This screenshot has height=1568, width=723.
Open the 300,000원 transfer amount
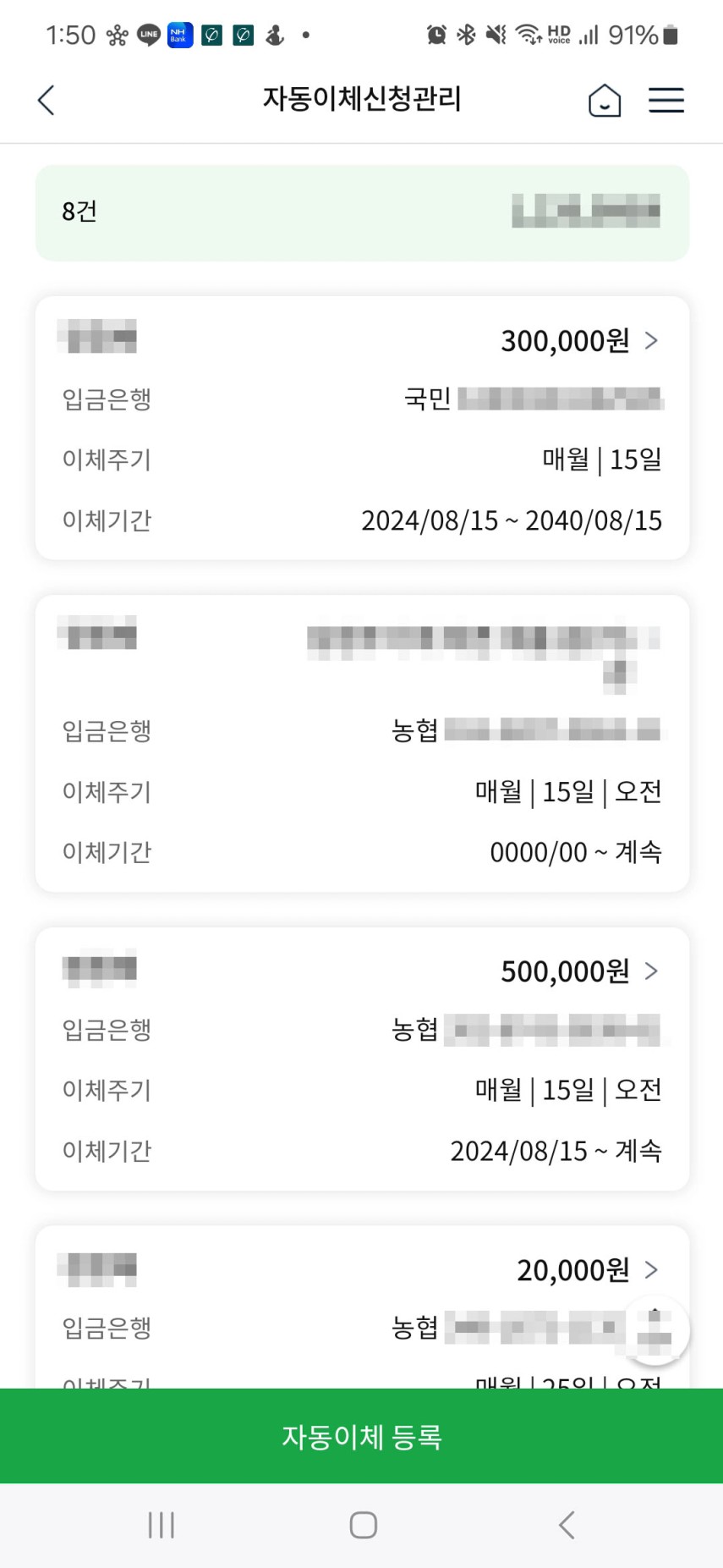(x=565, y=341)
